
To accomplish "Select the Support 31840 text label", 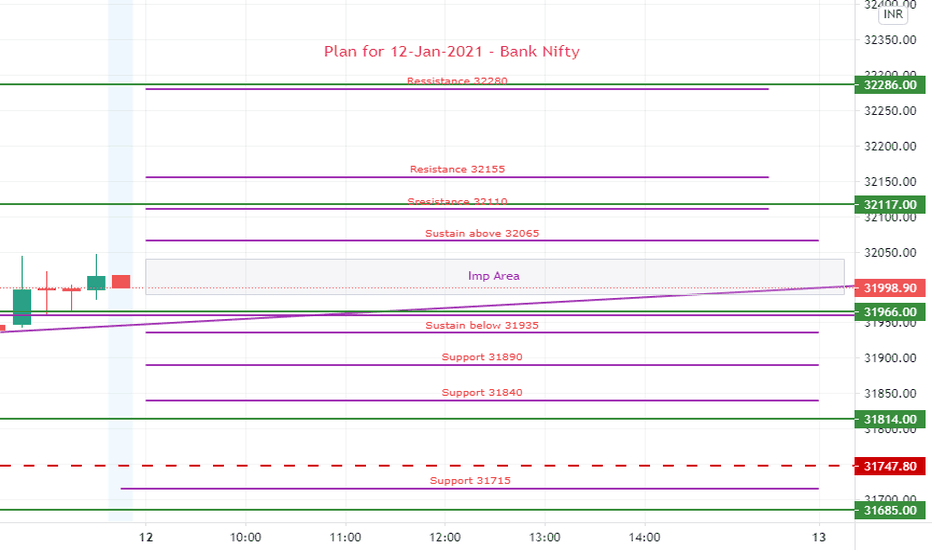I will pyautogui.click(x=482, y=392).
